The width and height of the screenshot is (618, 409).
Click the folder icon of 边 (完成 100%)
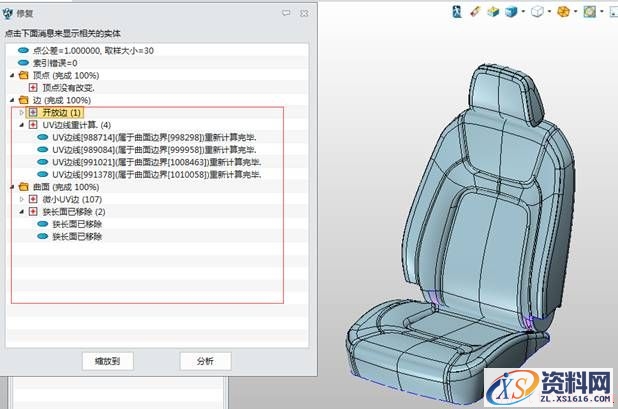click(x=24, y=100)
